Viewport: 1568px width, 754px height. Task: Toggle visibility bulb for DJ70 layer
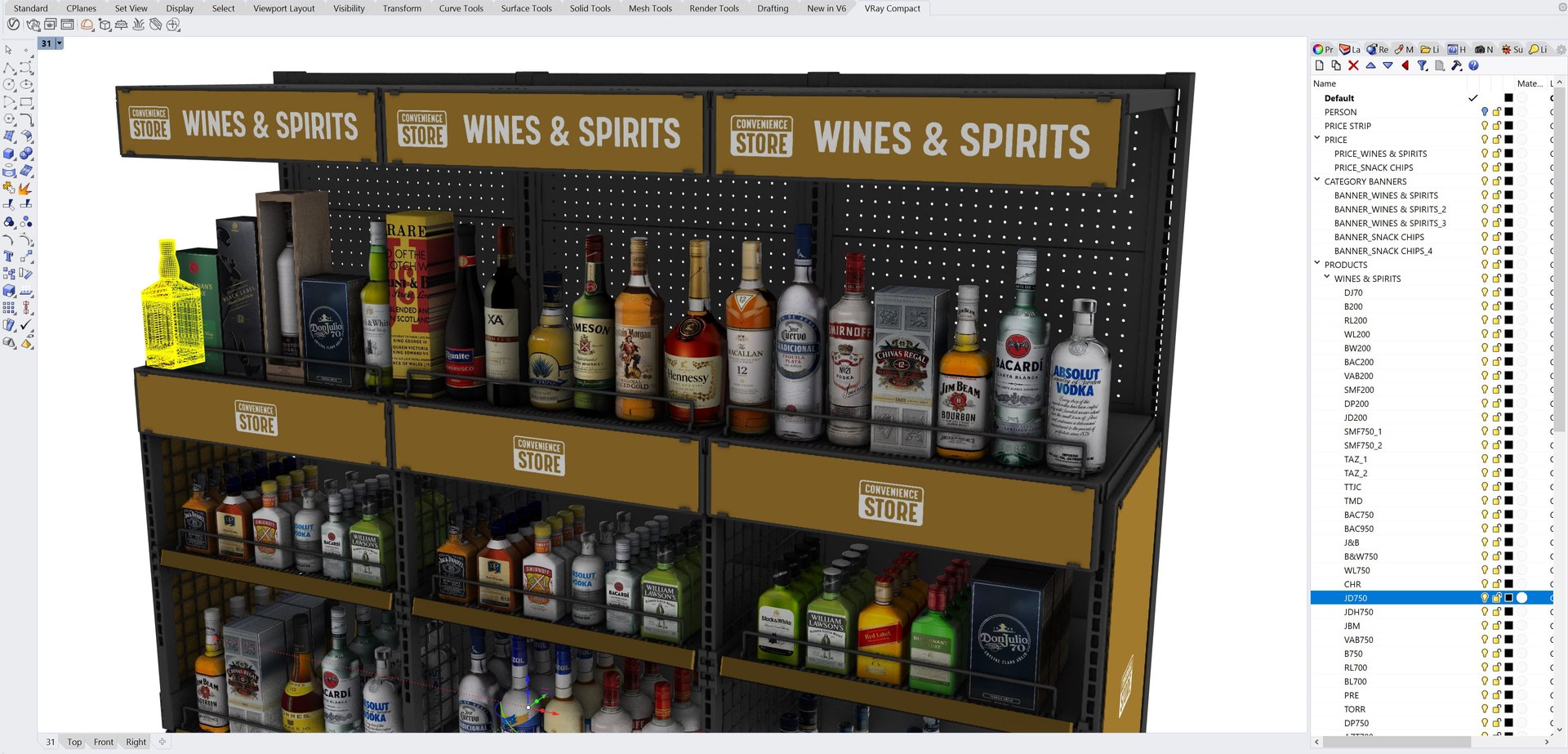point(1485,292)
